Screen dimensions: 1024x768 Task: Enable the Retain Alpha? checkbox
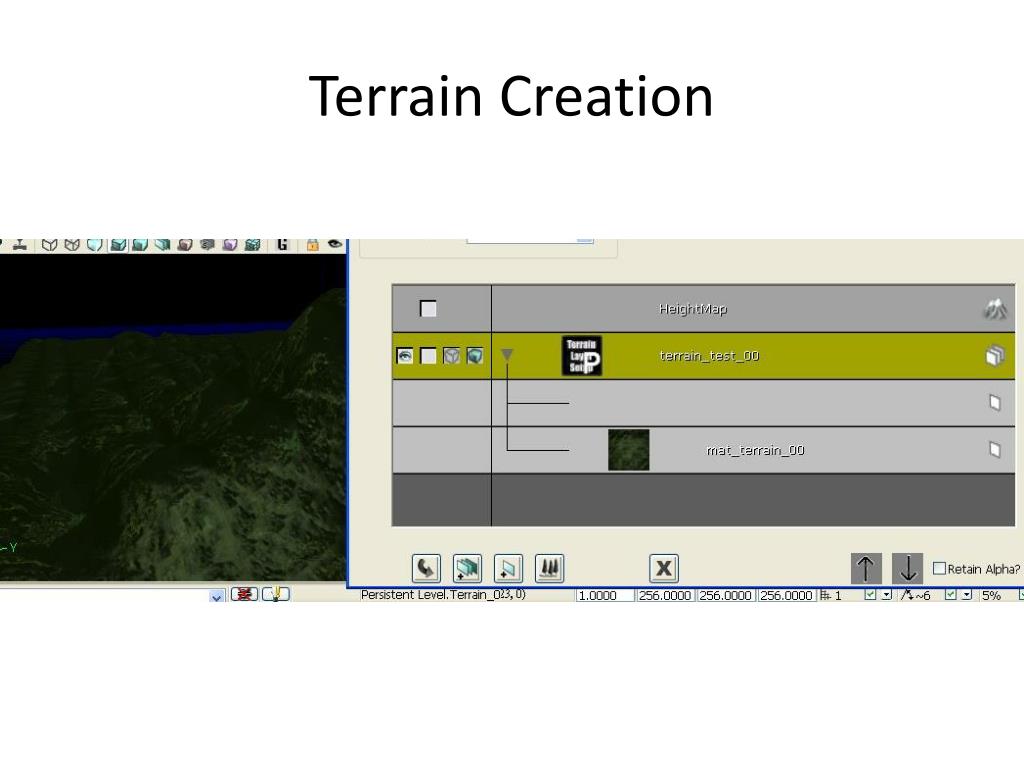pos(939,569)
